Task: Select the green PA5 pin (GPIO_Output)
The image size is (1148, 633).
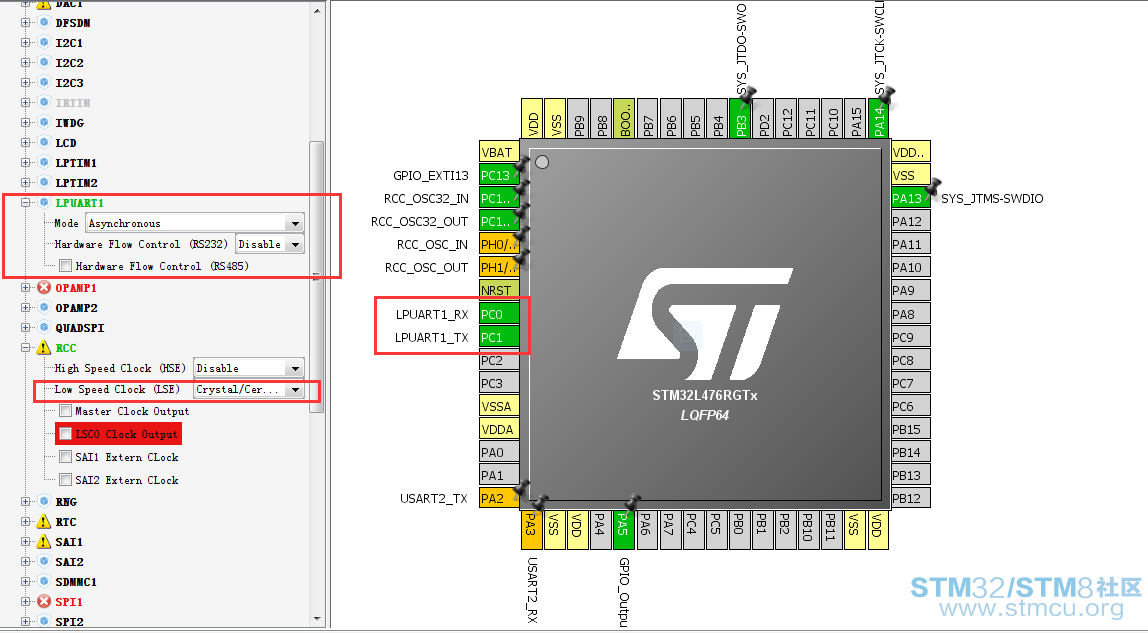Action: [x=624, y=530]
